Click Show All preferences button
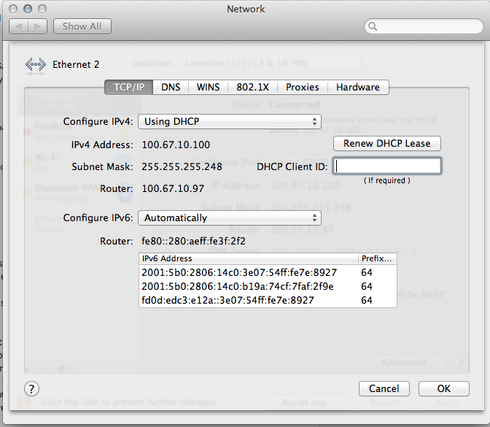490x427 pixels. point(82,26)
